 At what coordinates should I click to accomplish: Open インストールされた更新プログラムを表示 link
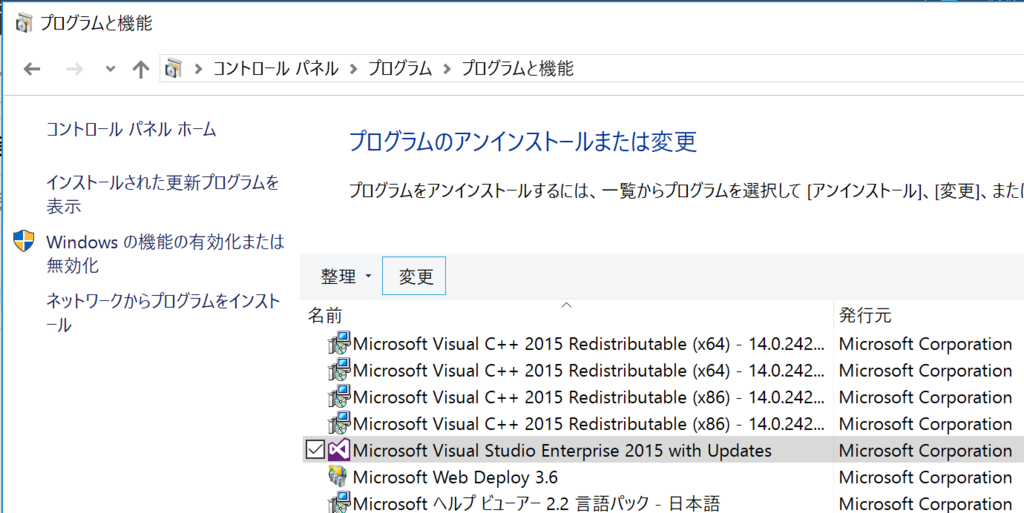(163, 194)
